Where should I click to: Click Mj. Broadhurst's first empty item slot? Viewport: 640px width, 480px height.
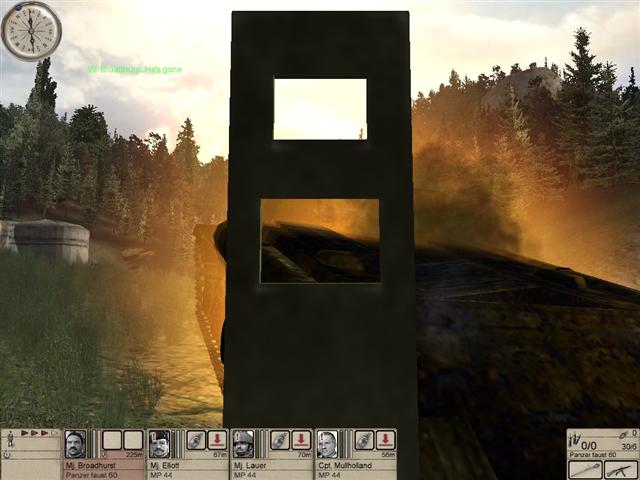pos(112,440)
